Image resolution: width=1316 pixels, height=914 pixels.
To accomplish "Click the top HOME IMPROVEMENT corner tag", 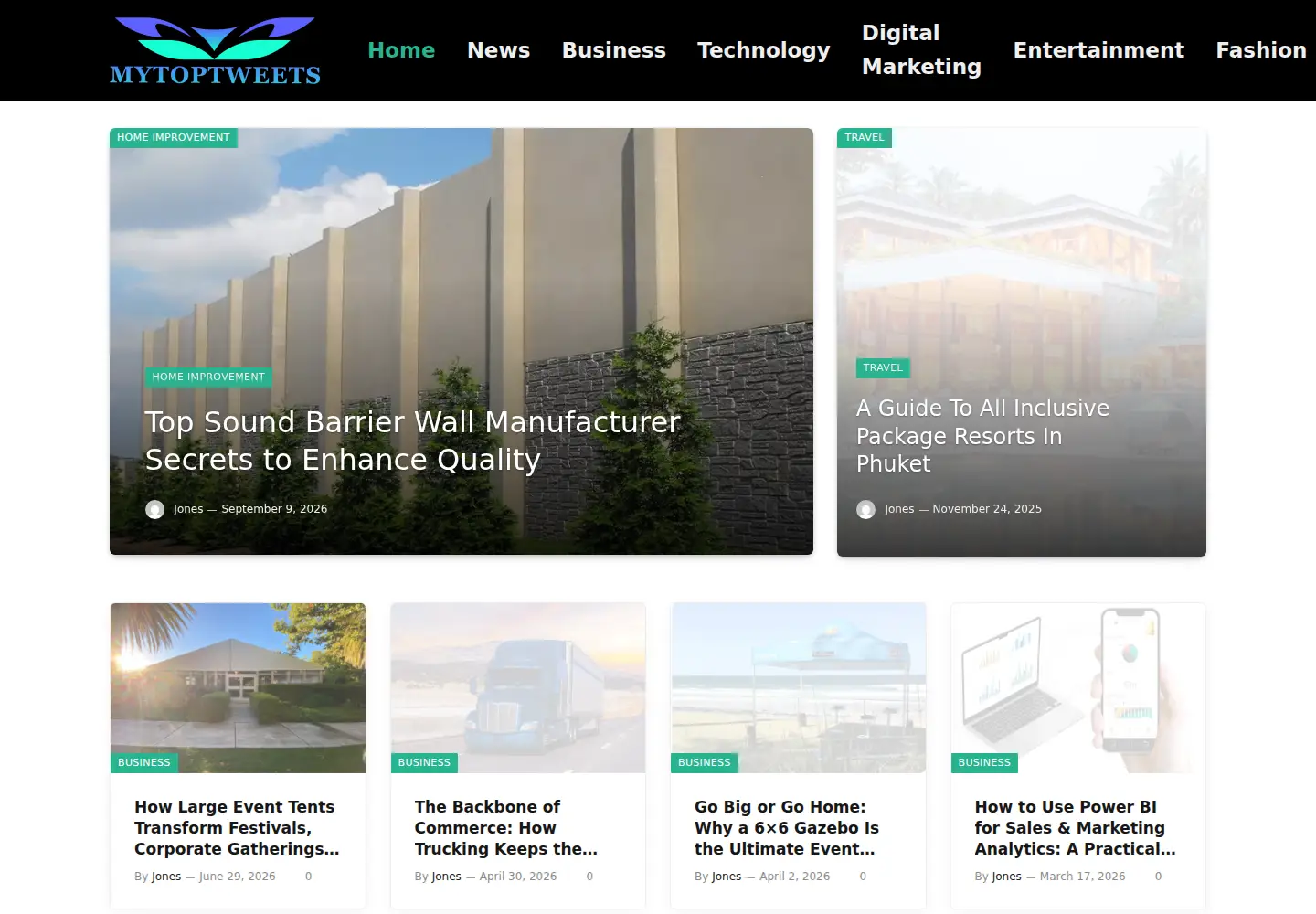I will (x=174, y=138).
